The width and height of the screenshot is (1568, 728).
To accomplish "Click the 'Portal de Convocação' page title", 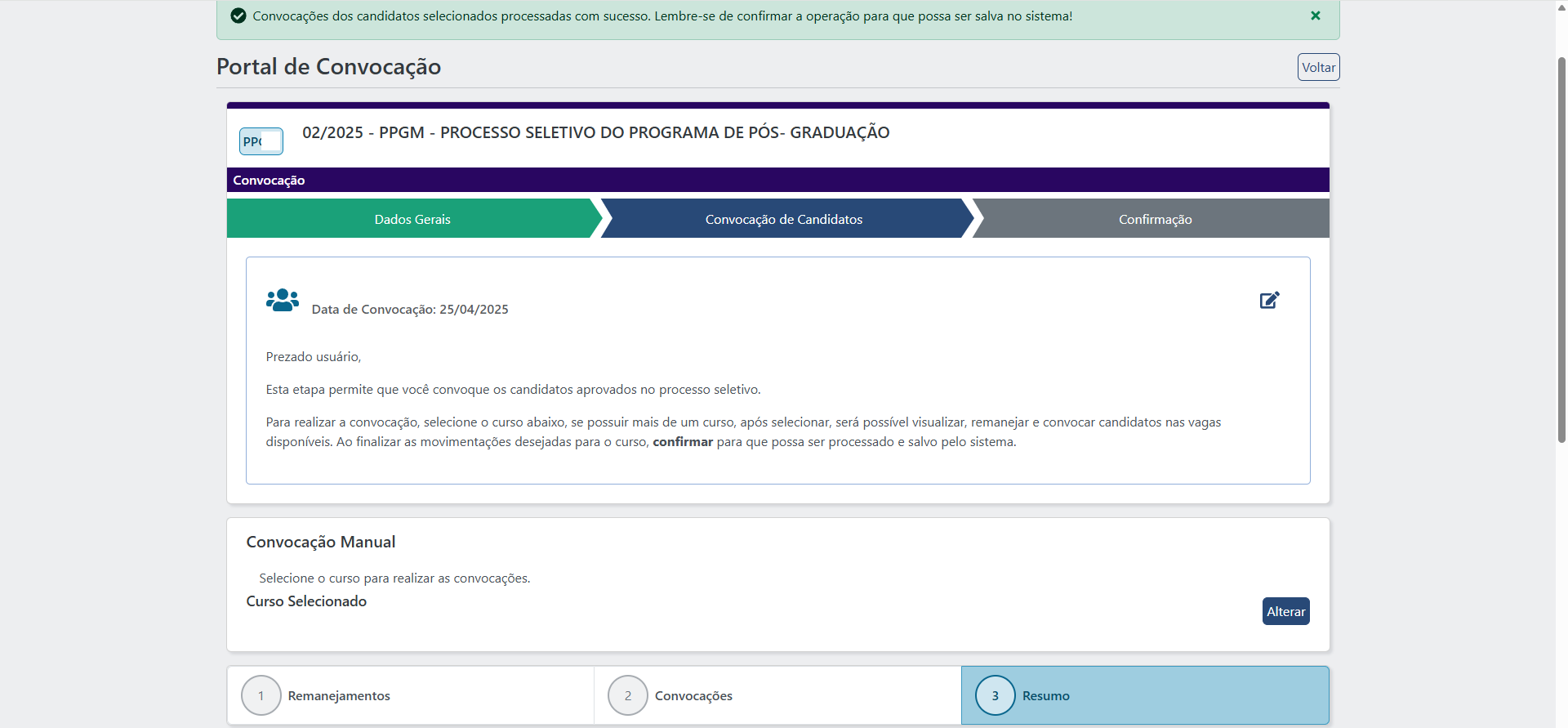I will click(328, 67).
